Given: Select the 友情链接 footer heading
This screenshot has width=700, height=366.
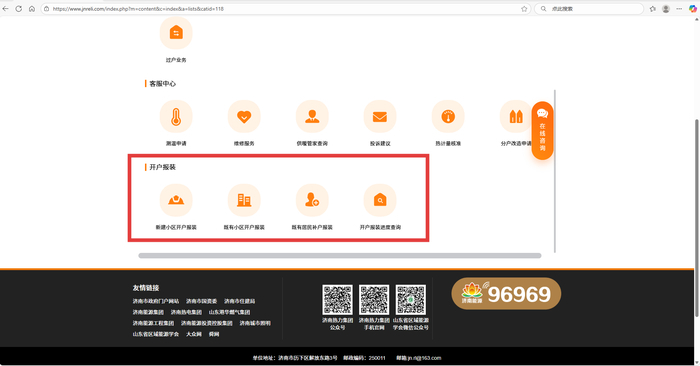Looking at the screenshot, I should (146, 288).
